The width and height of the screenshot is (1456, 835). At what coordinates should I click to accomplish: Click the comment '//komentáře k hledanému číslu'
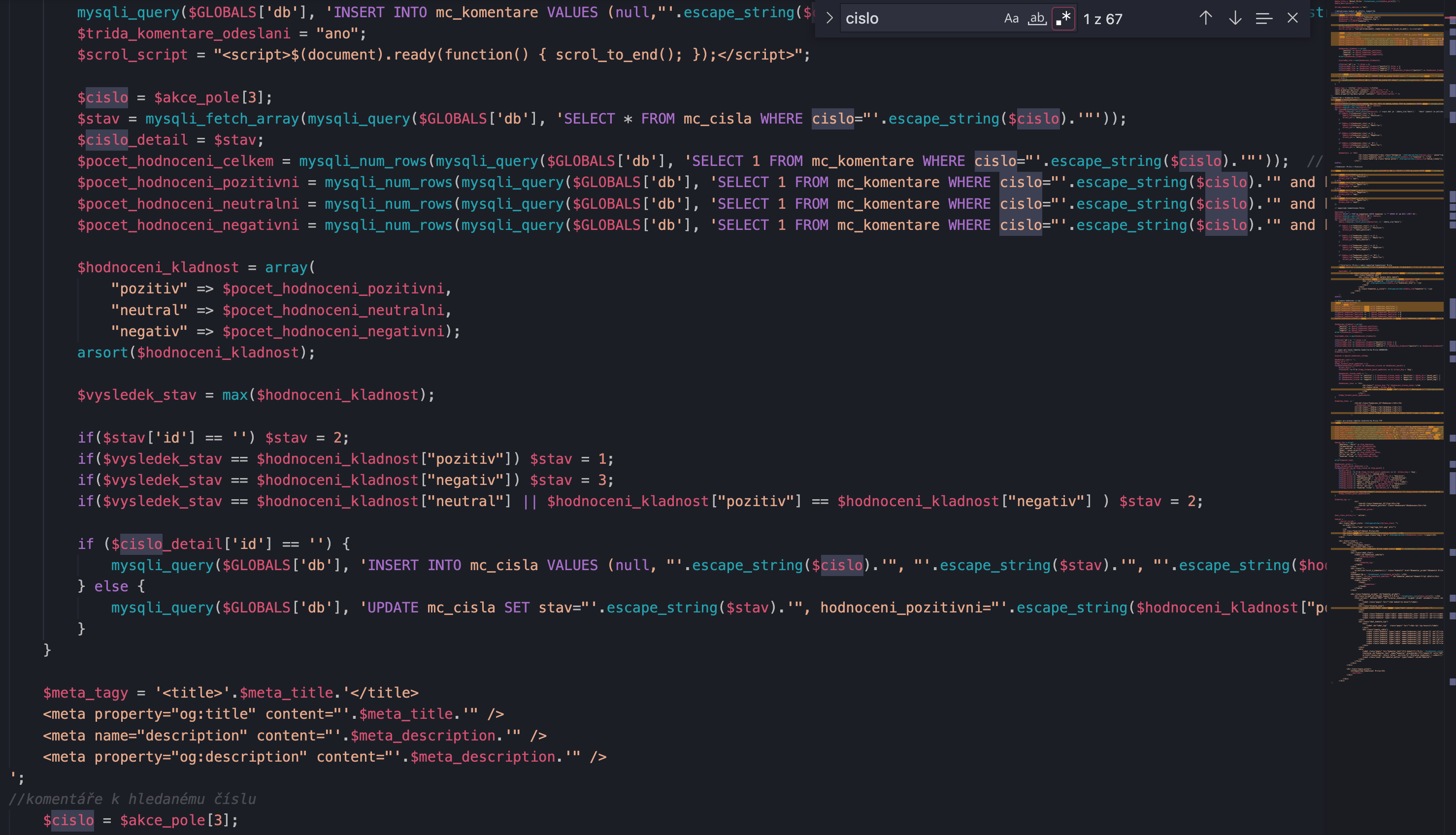pos(132,799)
